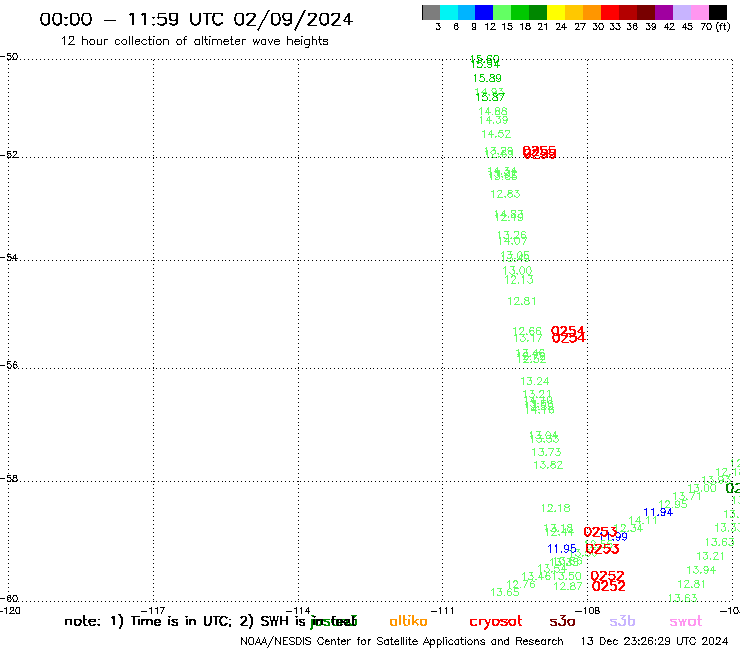Select the wave height value '14.11'
The image size is (740, 650).
[643, 520]
